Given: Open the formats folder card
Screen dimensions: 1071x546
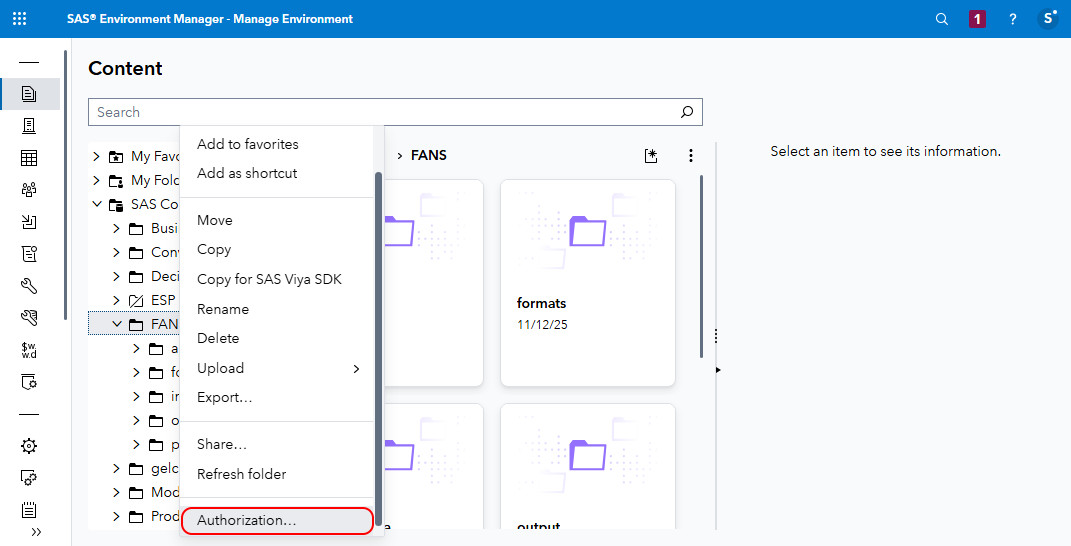Looking at the screenshot, I should pyautogui.click(x=587, y=283).
